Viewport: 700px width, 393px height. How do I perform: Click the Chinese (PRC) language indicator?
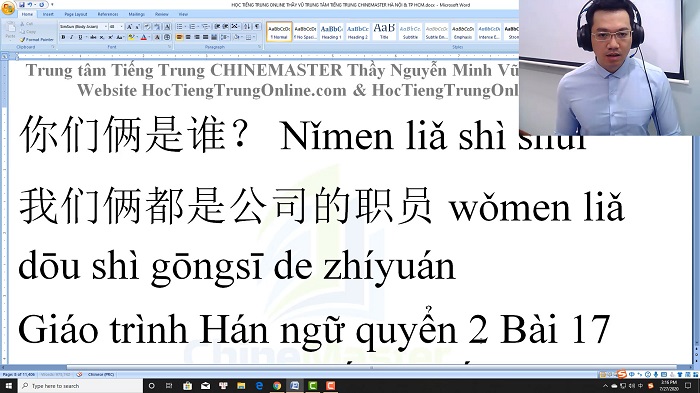[x=101, y=374]
